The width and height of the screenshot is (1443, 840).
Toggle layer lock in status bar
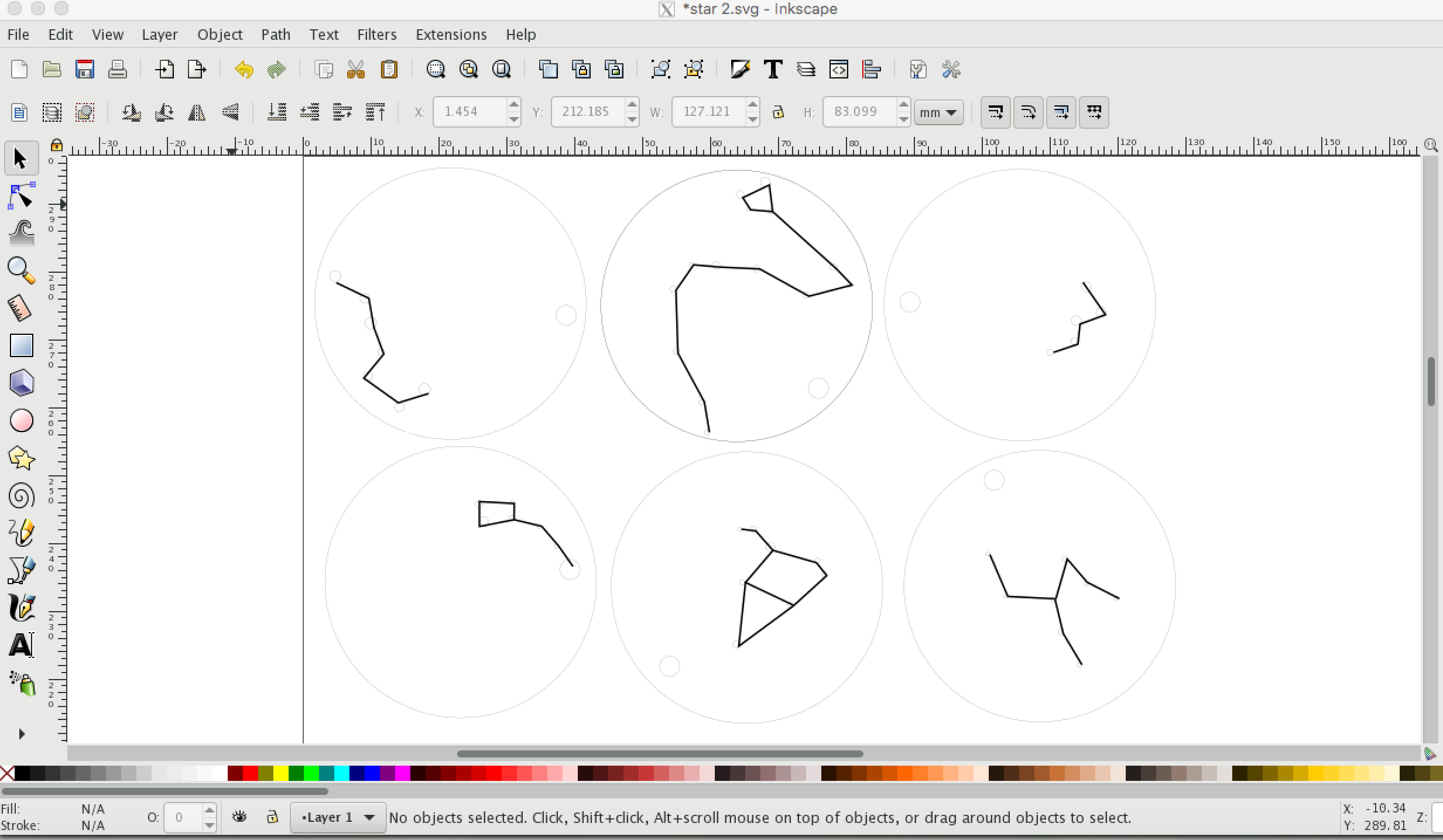(272, 817)
